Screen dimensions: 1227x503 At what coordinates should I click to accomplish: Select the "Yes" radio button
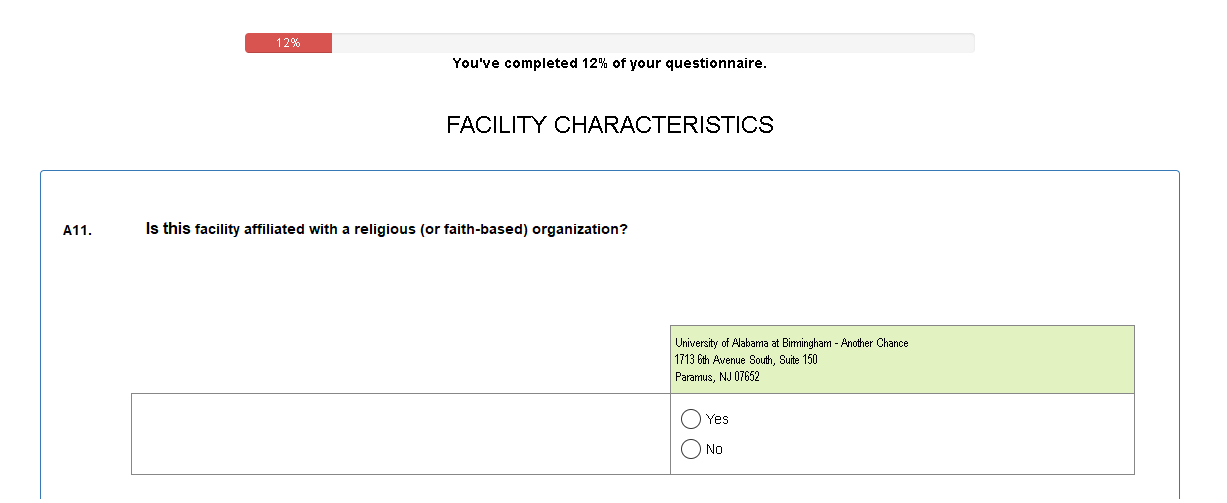(690, 419)
